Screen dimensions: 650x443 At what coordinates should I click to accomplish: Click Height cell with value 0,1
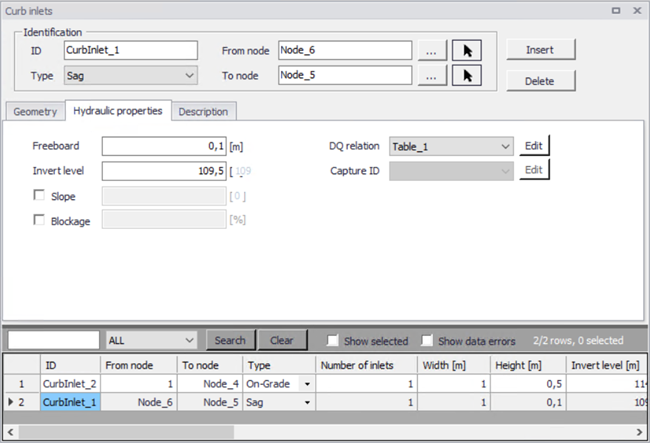pos(528,402)
